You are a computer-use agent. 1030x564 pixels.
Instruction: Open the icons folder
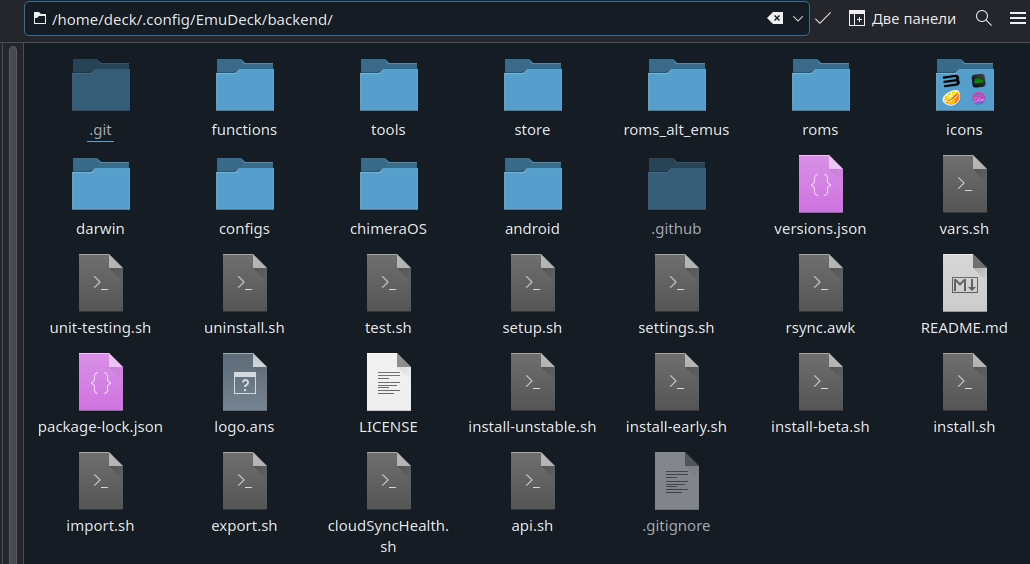click(964, 85)
